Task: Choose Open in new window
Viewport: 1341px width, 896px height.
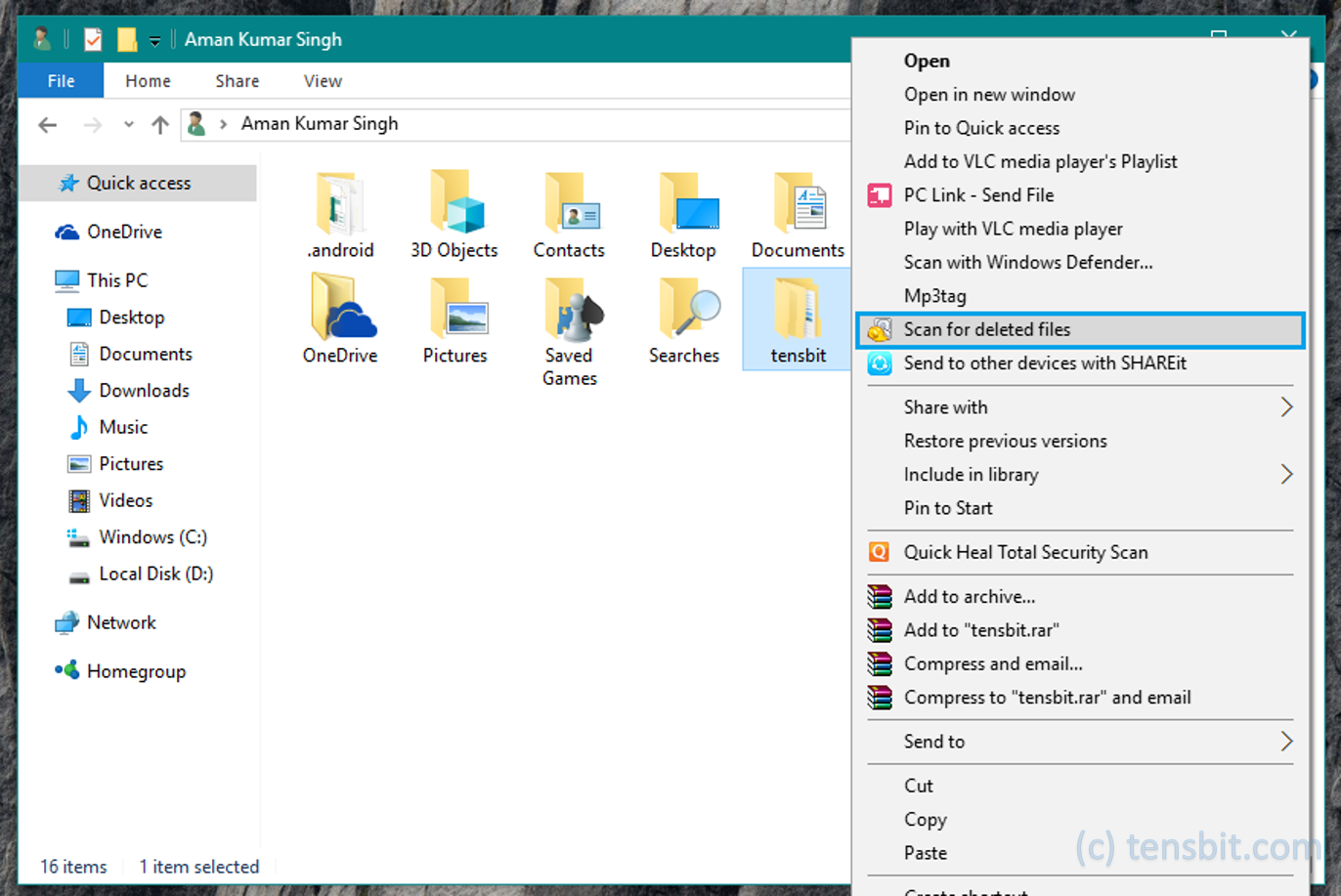Action: coord(989,95)
